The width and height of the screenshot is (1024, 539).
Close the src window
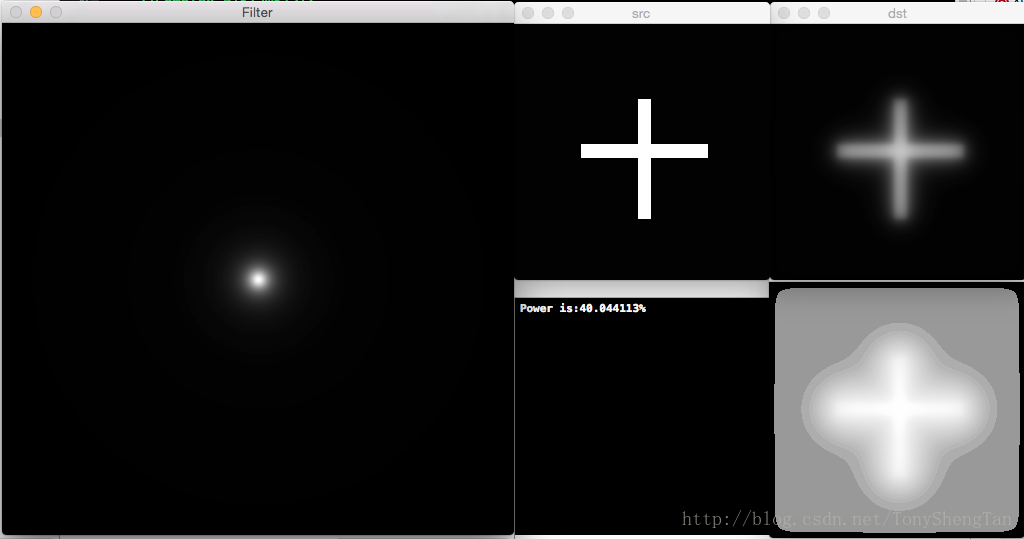[x=528, y=13]
